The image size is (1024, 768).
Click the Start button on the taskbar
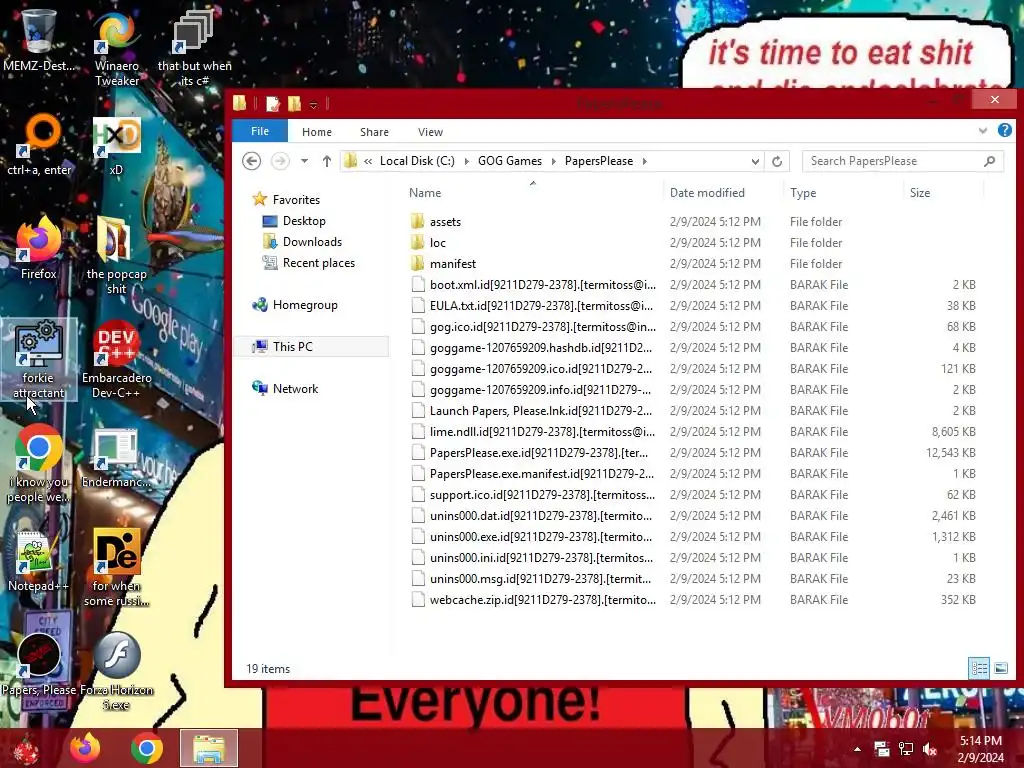[x=26, y=748]
